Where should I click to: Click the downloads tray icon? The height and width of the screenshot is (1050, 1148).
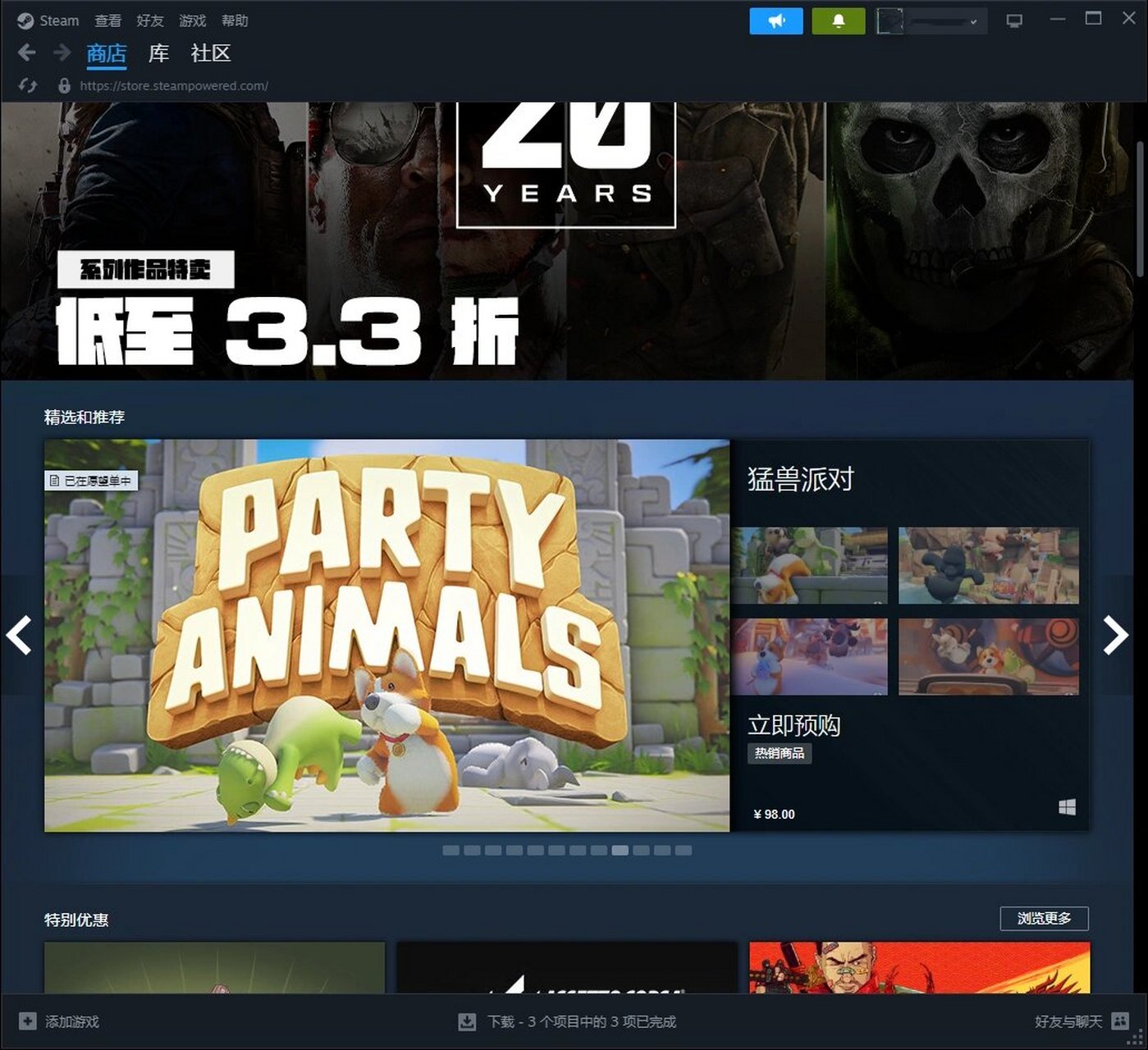point(467,1022)
